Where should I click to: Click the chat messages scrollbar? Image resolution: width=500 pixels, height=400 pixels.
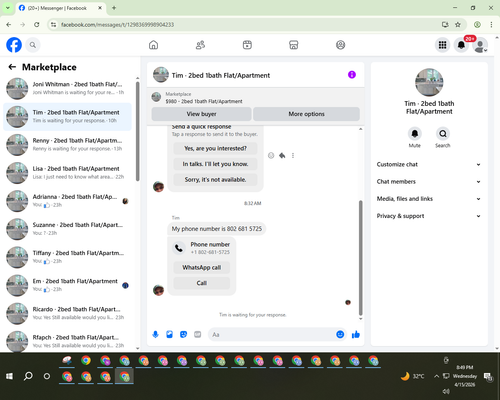pos(360,258)
